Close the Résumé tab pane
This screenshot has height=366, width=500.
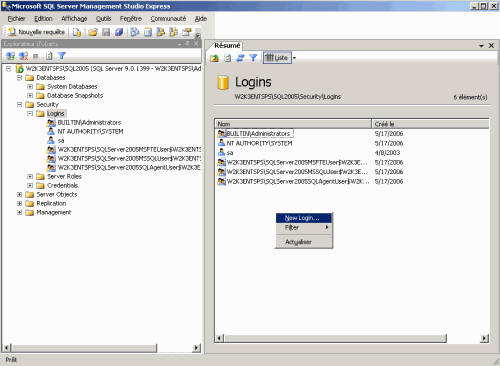click(x=491, y=45)
